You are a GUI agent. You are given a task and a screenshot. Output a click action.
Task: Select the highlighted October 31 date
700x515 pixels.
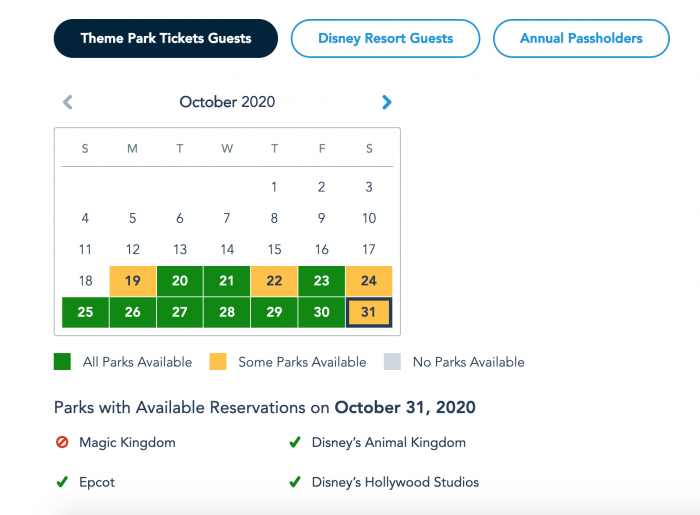click(x=369, y=312)
